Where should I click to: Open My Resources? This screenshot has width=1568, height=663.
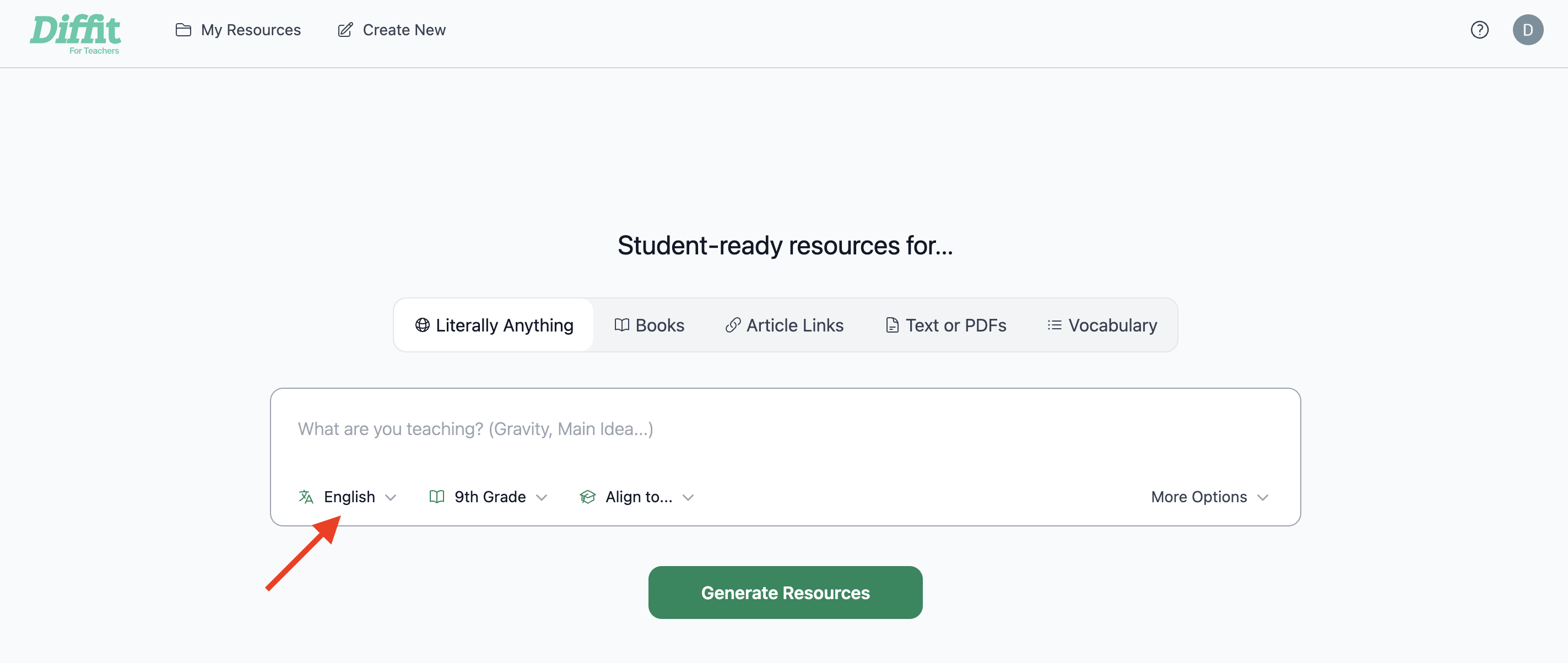(251, 29)
